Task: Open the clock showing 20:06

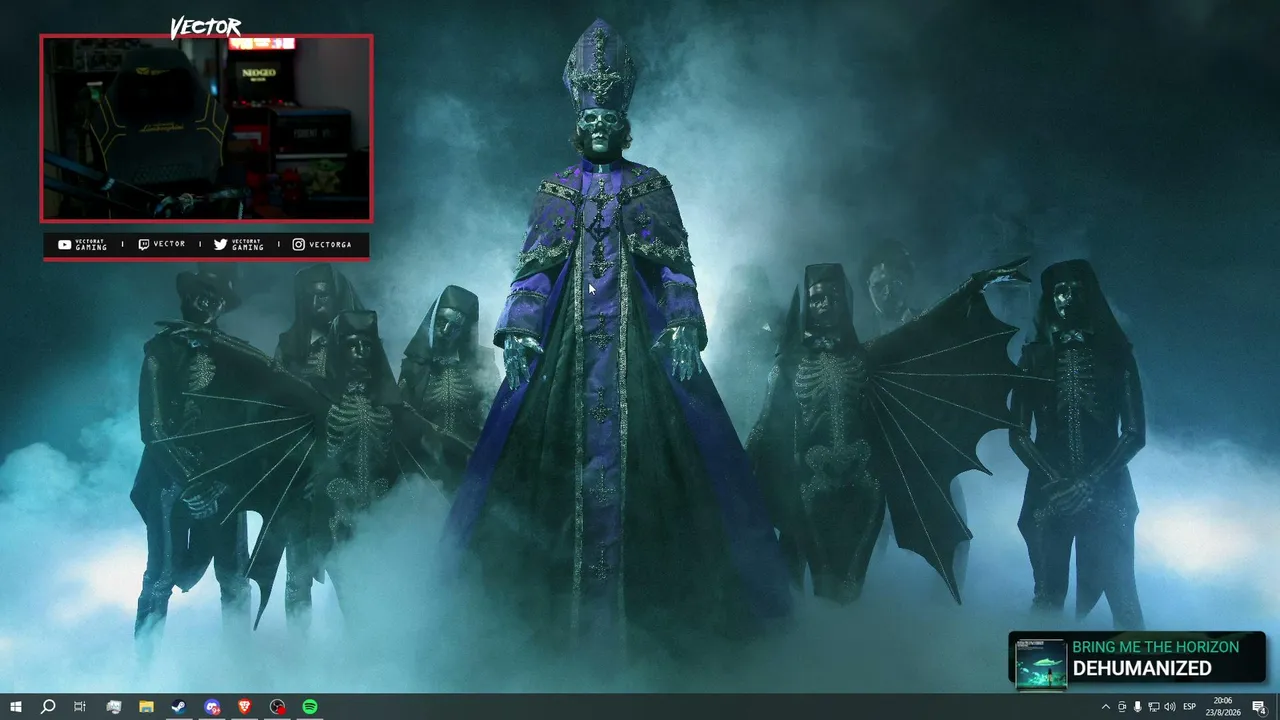Action: coord(1223,707)
